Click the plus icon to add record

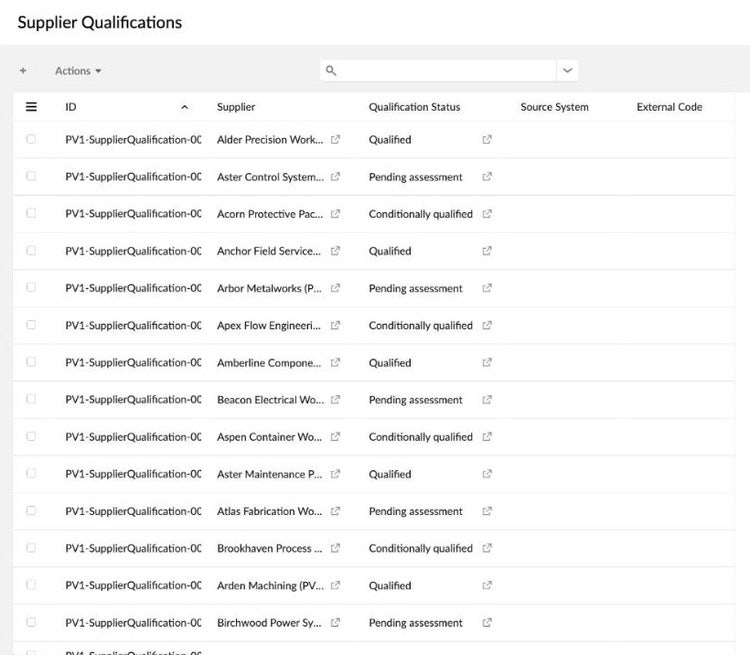click(23, 71)
